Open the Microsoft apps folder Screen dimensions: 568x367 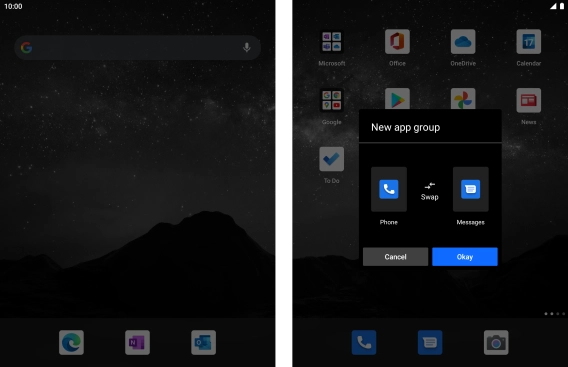click(x=331, y=42)
